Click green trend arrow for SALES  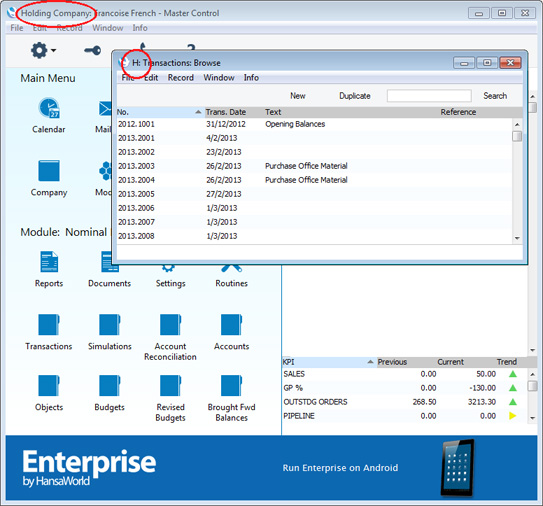tap(513, 374)
